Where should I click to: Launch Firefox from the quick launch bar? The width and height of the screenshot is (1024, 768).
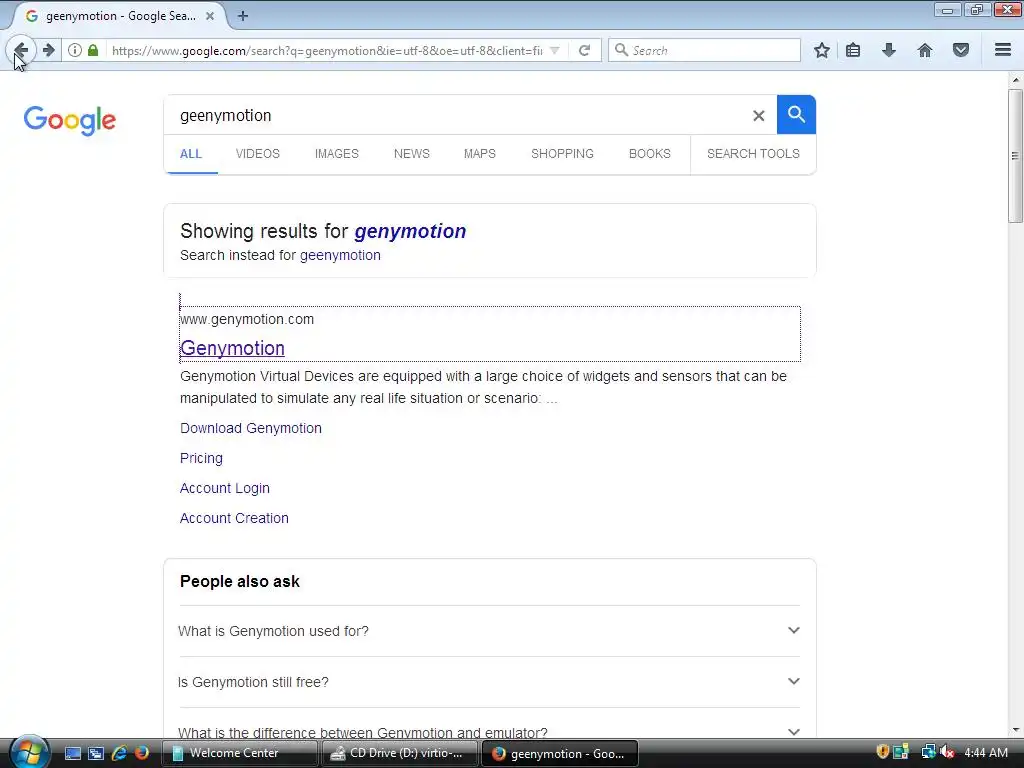click(x=142, y=753)
